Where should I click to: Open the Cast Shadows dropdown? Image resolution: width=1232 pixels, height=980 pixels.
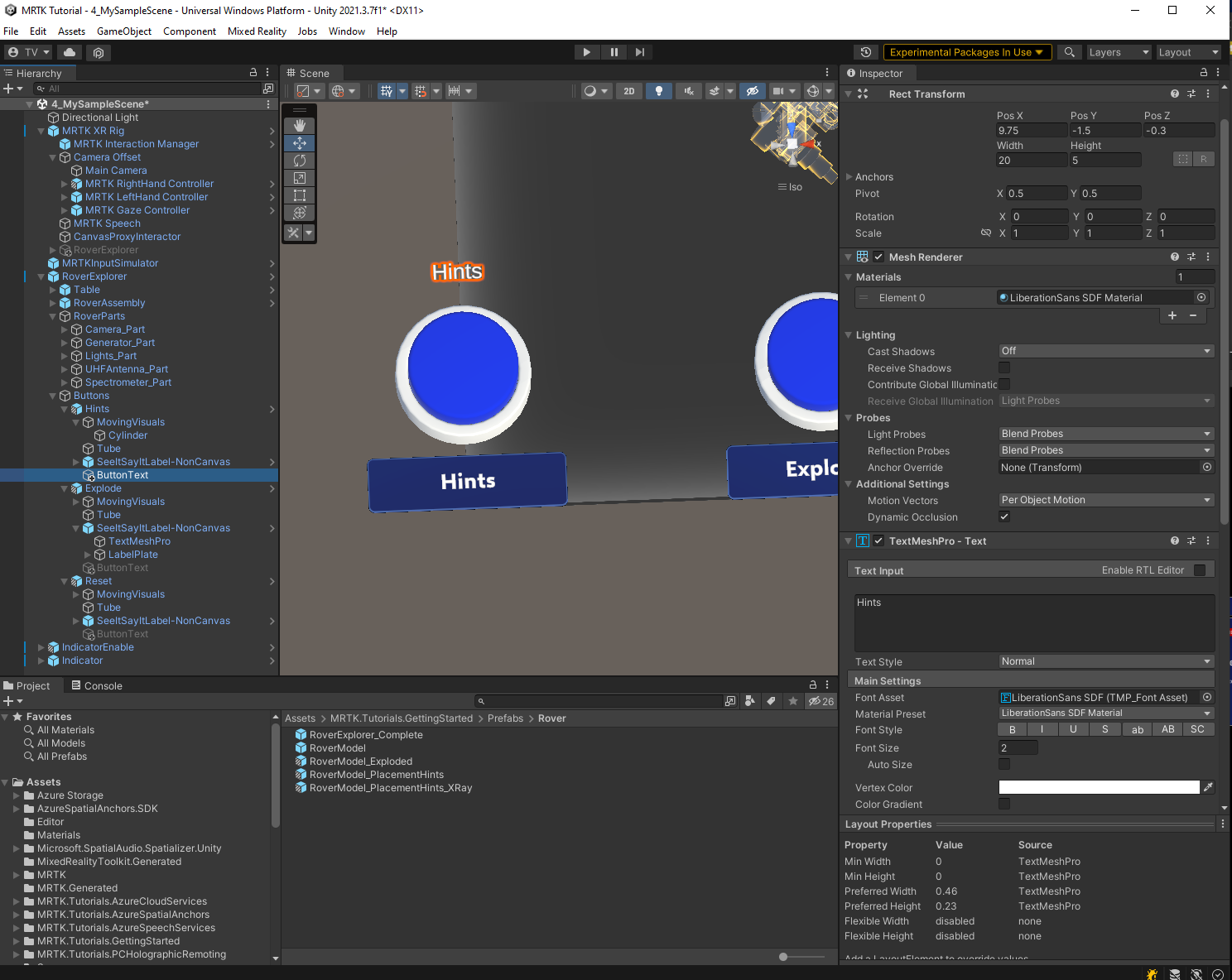pyautogui.click(x=1105, y=351)
